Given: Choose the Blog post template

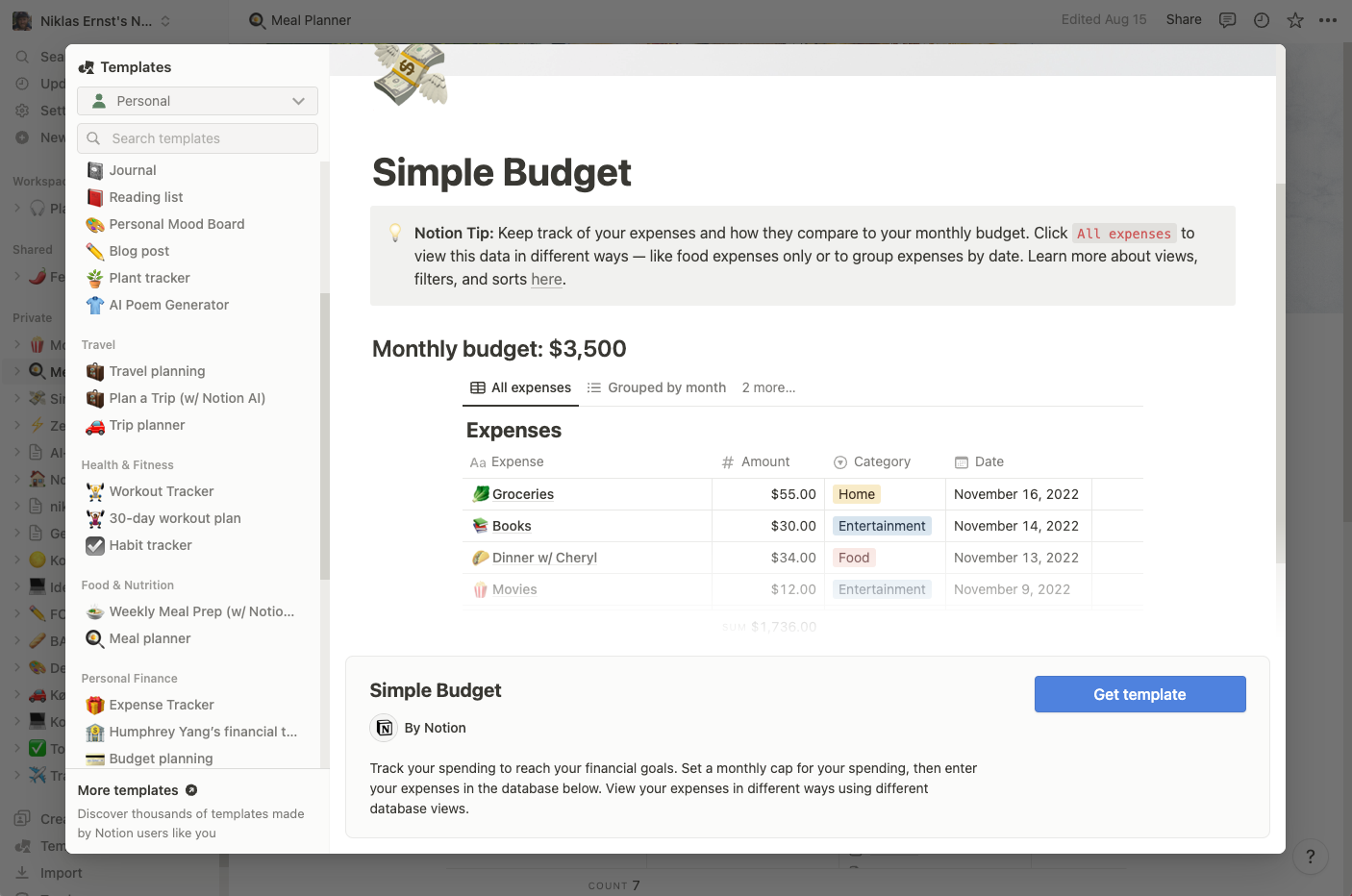Looking at the screenshot, I should coord(197,251).
